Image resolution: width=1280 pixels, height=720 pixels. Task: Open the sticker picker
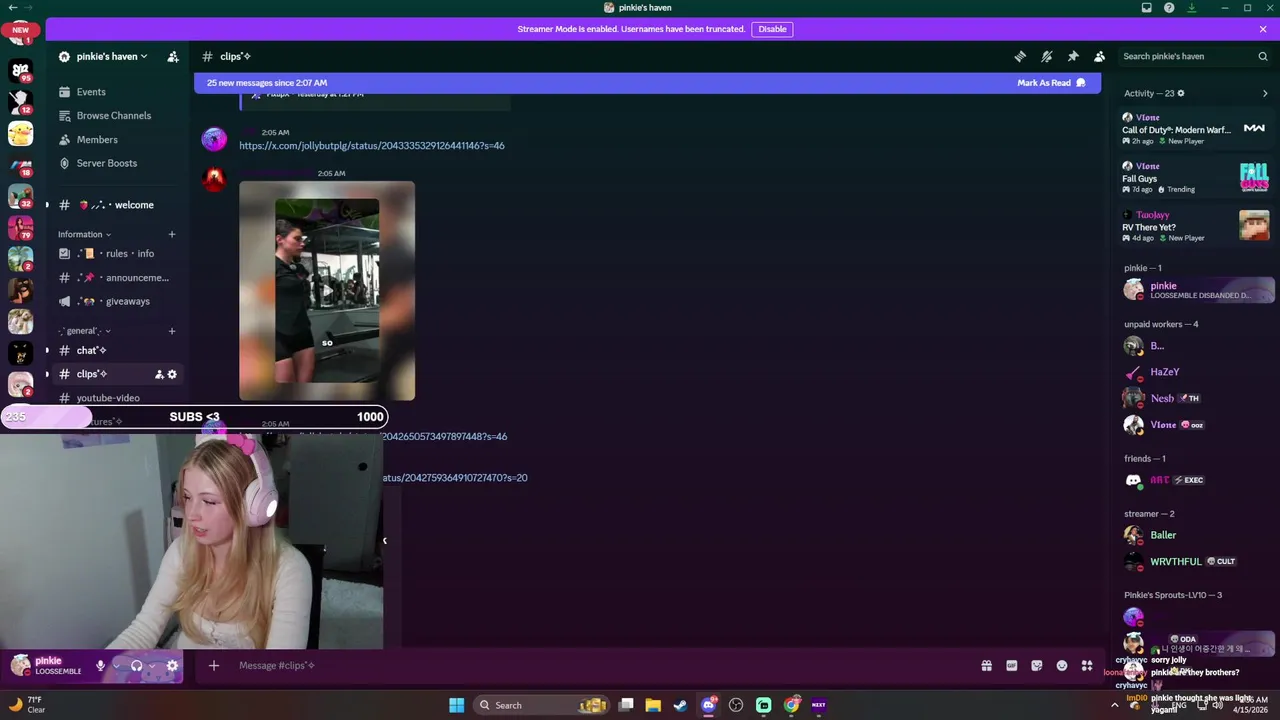pos(1037,666)
